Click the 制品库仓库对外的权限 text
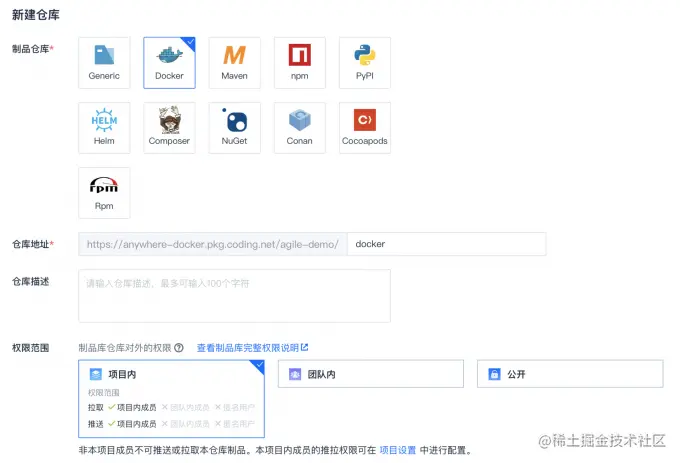The image size is (680, 463). (125, 348)
